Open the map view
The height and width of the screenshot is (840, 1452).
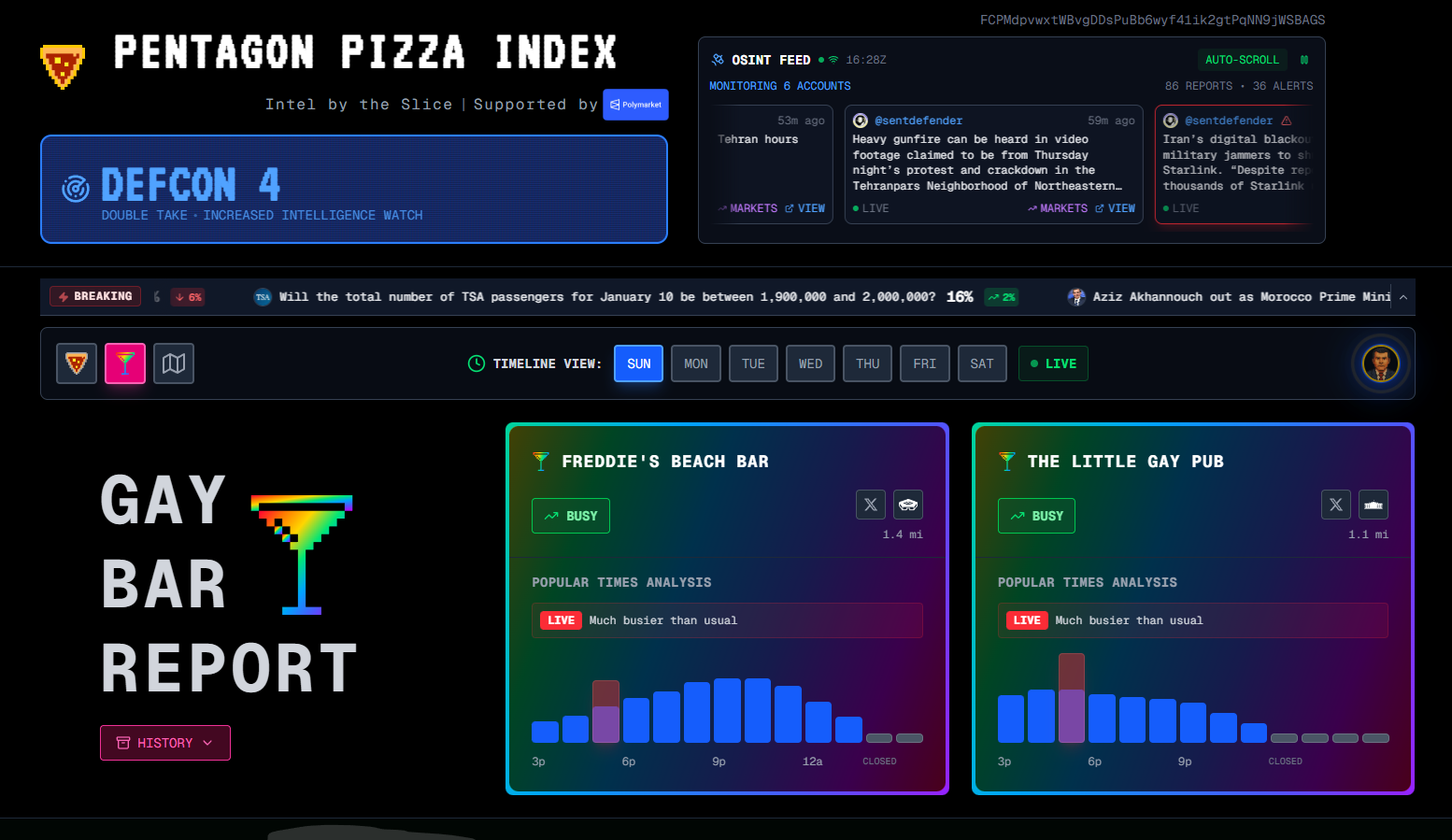click(174, 363)
